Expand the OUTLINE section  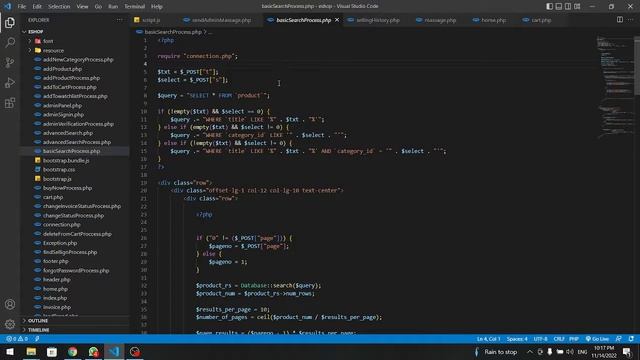click(38, 320)
